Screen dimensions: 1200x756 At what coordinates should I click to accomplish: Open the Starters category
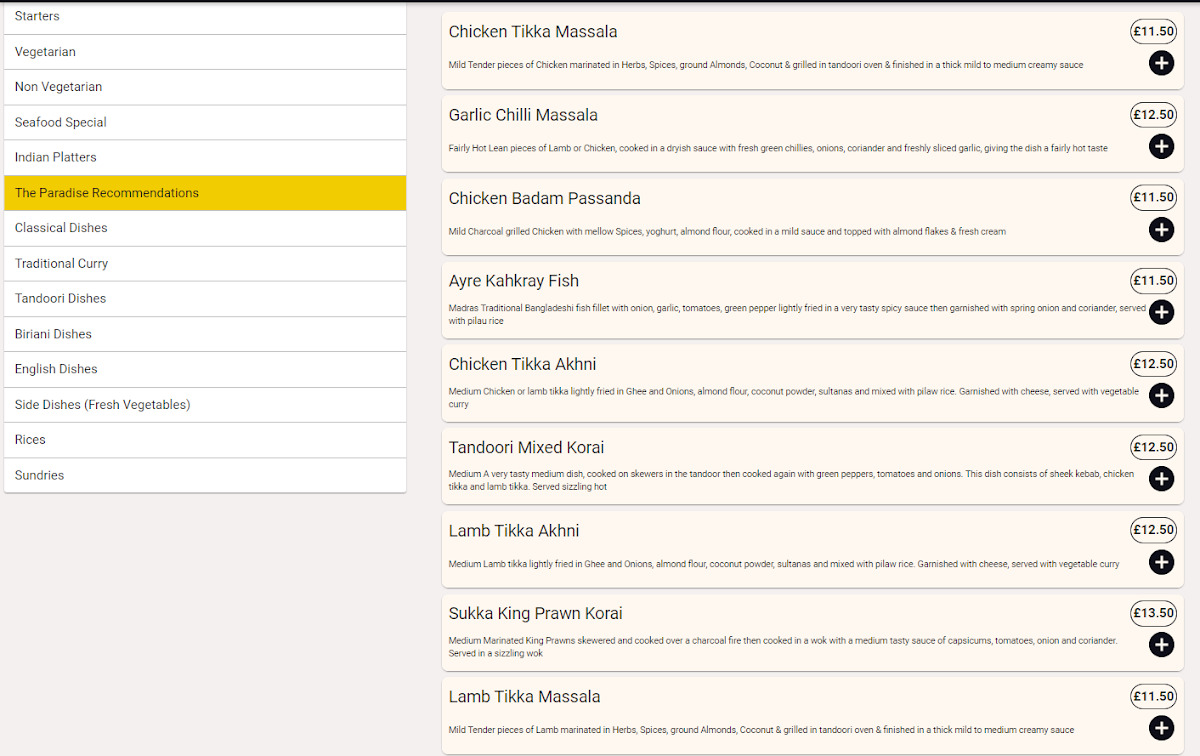tap(205, 16)
